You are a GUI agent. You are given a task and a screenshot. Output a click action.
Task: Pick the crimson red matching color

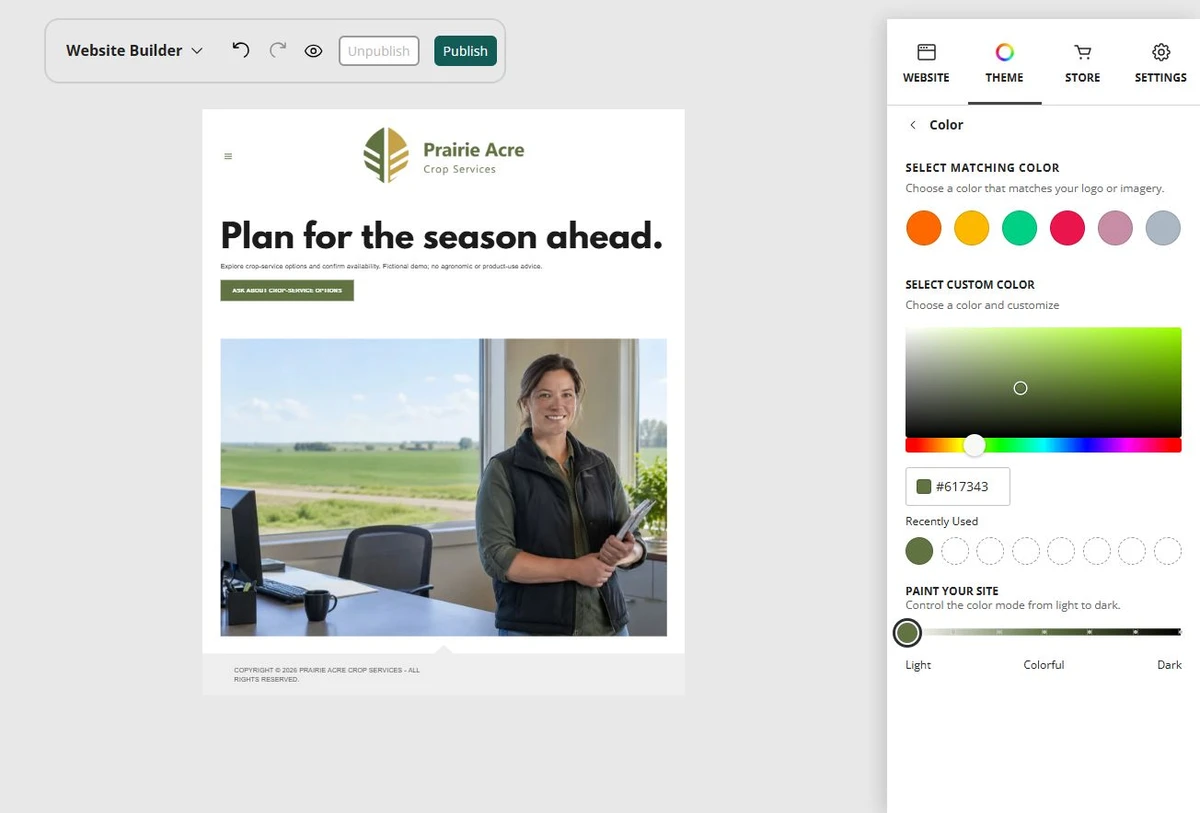[1067, 228]
